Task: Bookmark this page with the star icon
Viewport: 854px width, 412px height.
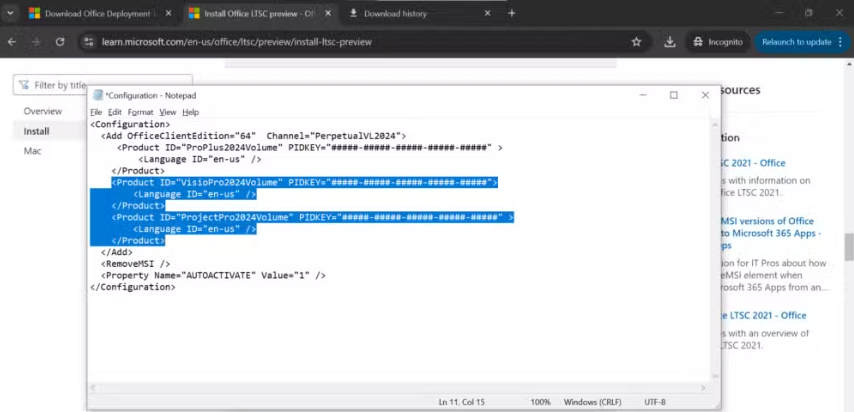Action: [x=636, y=42]
